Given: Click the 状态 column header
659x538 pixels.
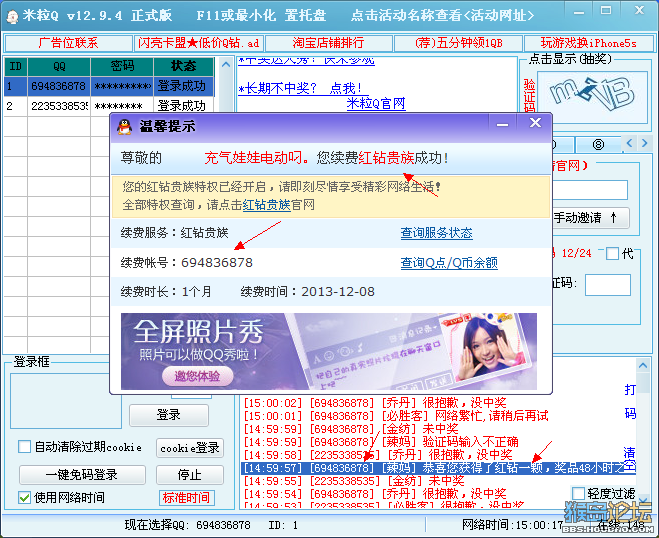Looking at the screenshot, I should 184,66.
